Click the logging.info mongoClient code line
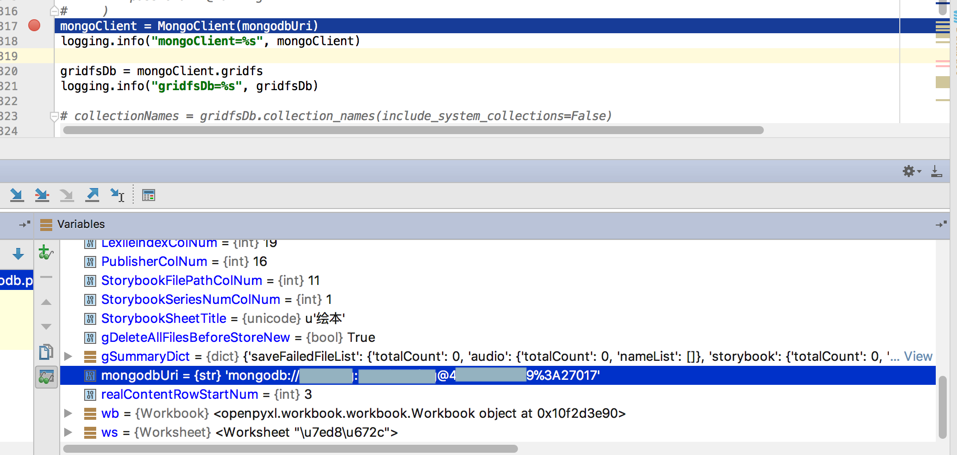The width and height of the screenshot is (957, 455). tap(211, 41)
